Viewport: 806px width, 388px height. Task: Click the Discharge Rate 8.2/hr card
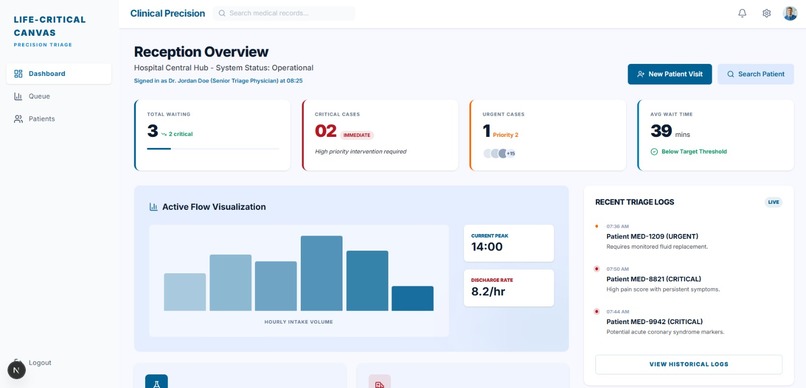509,288
